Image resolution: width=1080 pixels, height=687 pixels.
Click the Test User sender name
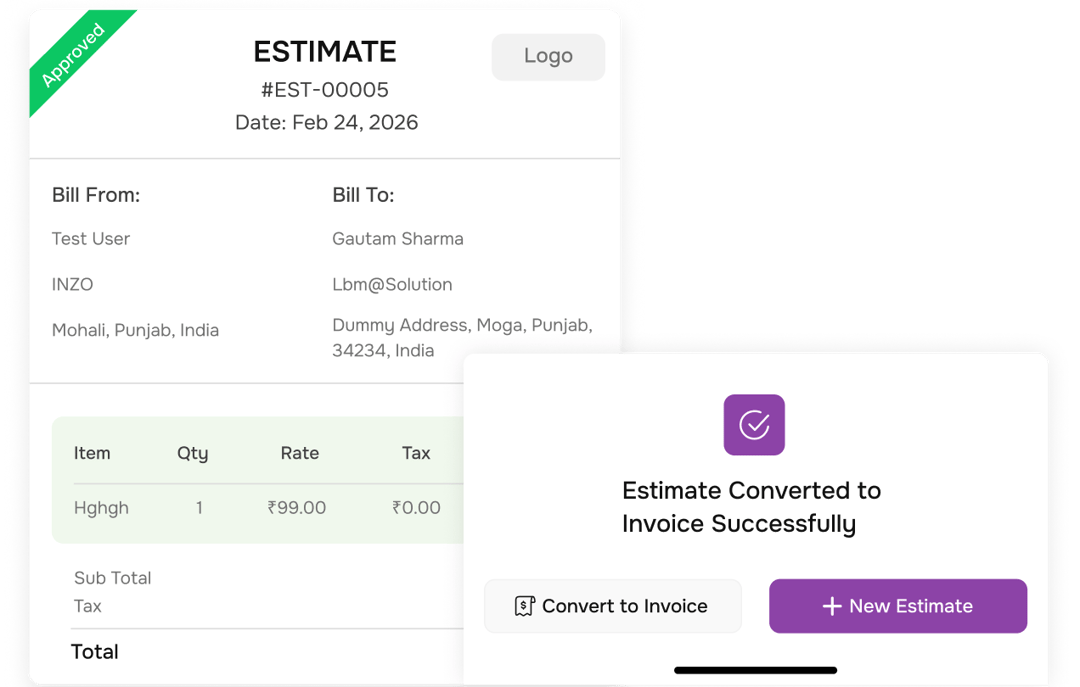(x=91, y=238)
